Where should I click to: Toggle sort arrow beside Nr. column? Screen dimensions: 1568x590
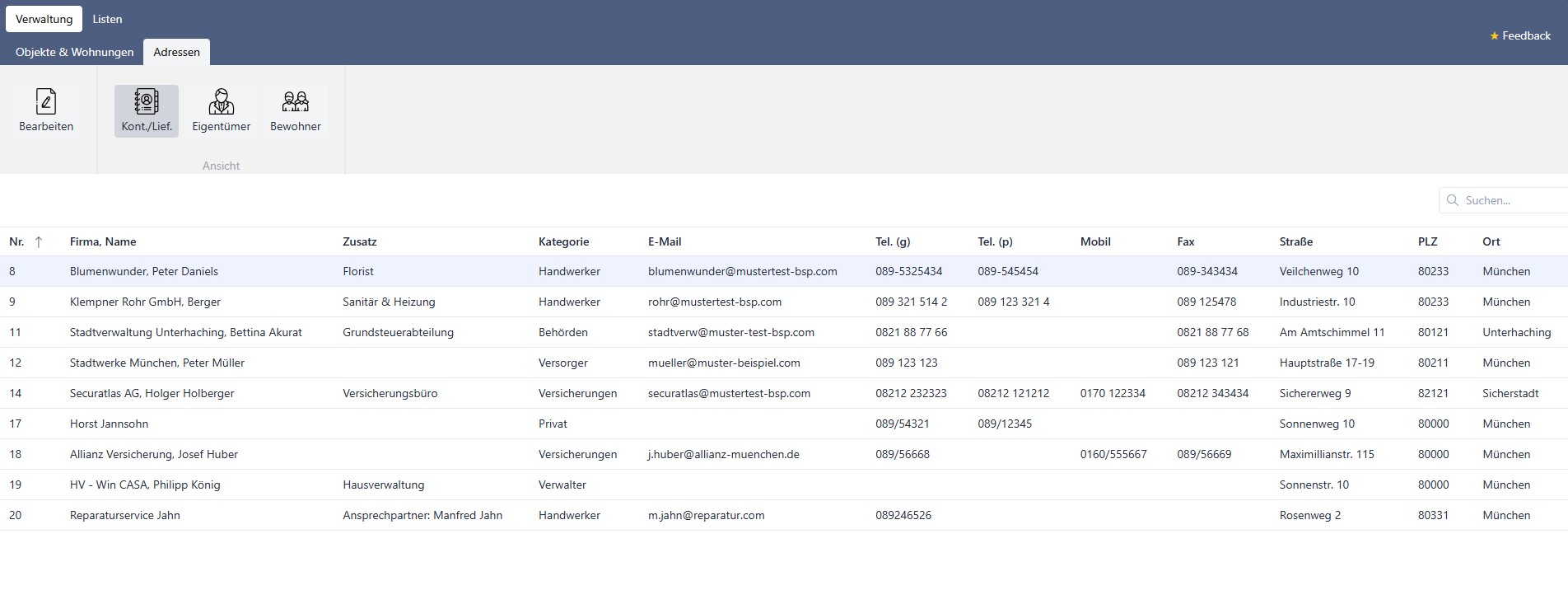(39, 242)
